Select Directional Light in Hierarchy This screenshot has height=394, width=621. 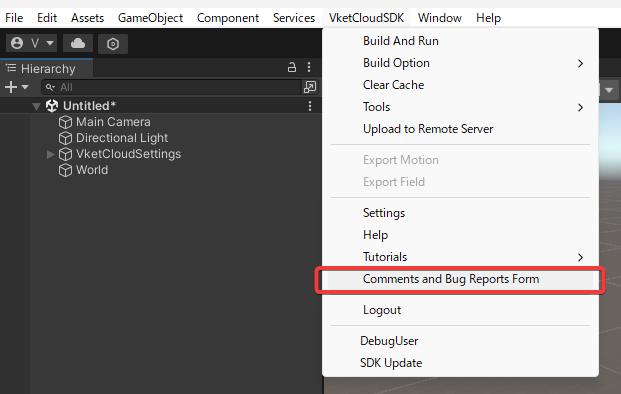(122, 138)
